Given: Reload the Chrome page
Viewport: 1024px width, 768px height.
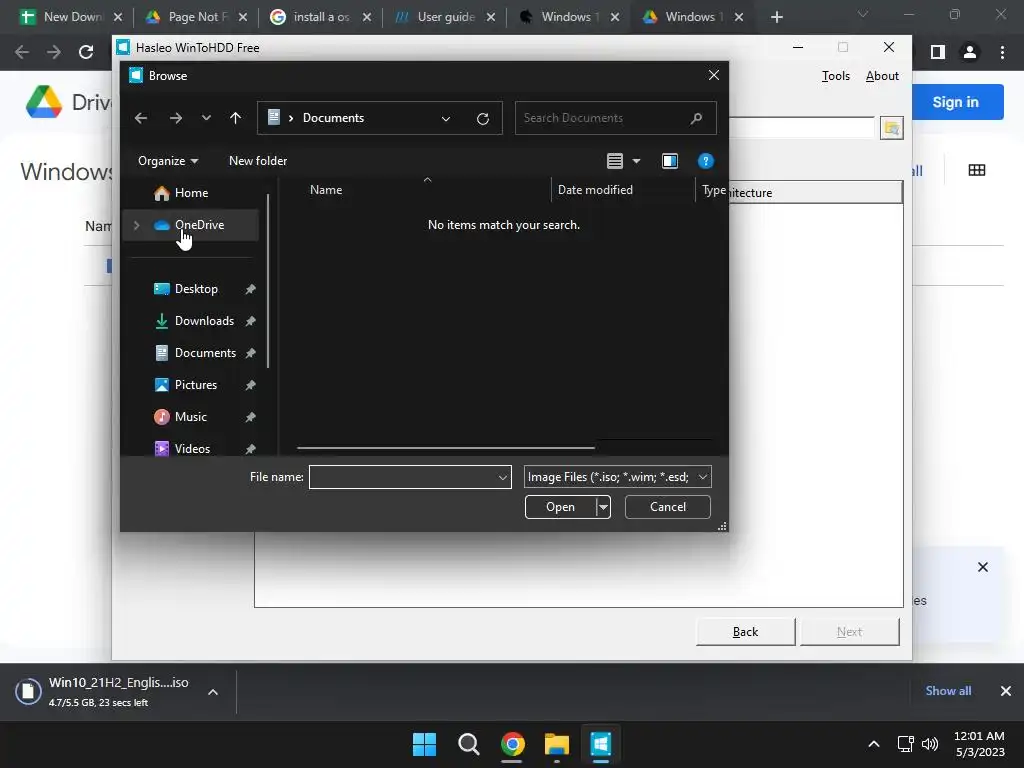Looking at the screenshot, I should point(86,52).
